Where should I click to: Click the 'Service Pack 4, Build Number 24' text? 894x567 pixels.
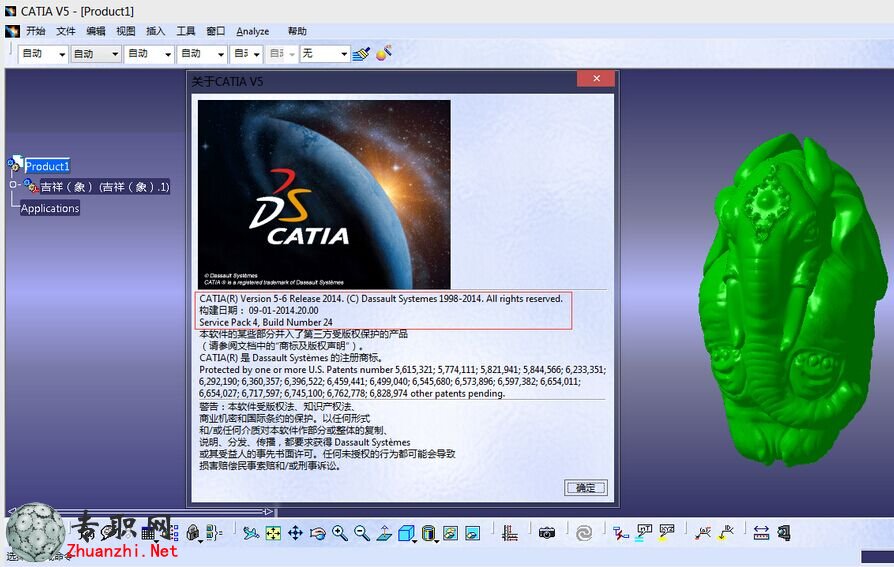click(x=266, y=322)
